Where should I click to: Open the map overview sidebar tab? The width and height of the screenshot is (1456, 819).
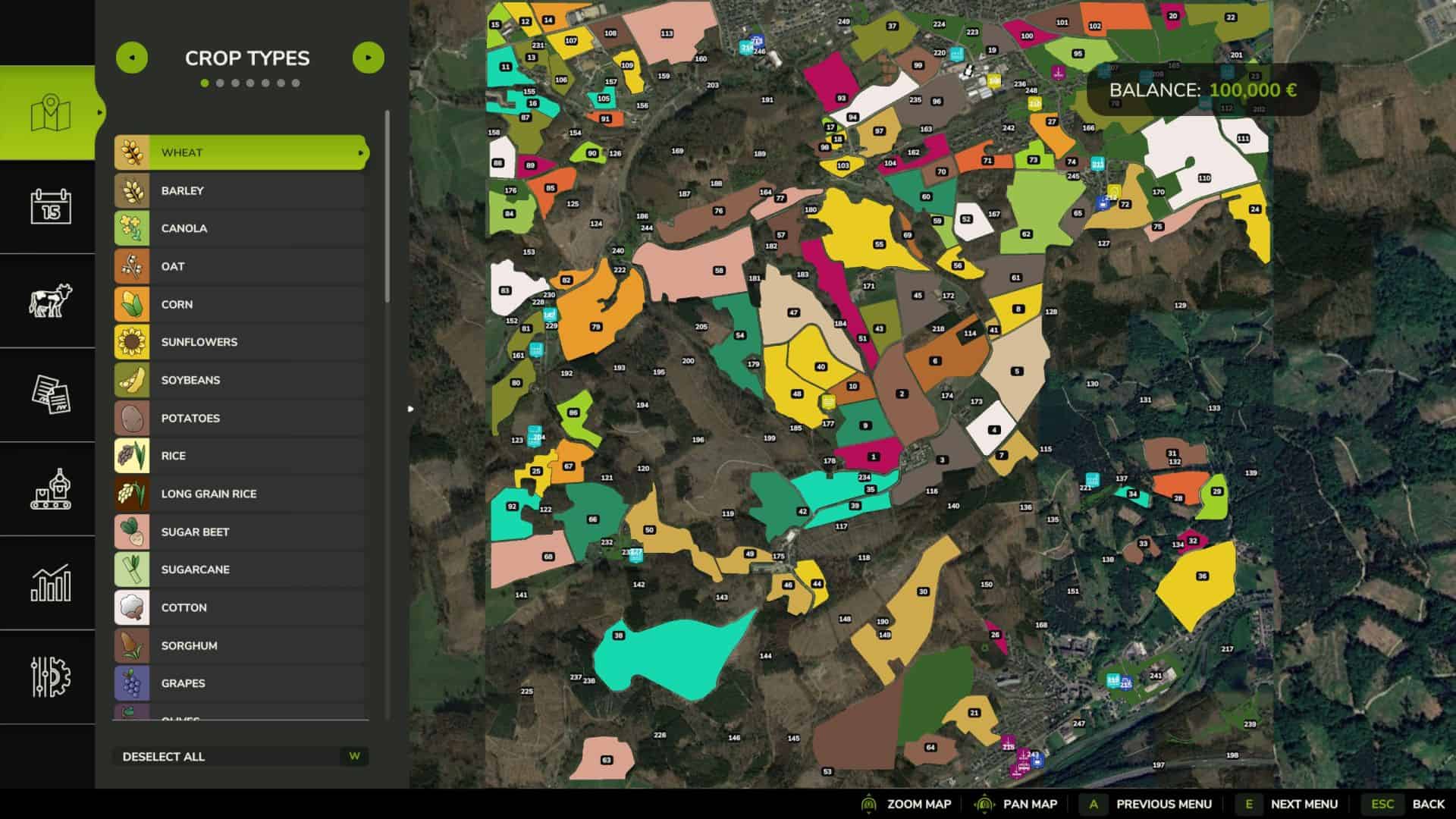(x=50, y=113)
